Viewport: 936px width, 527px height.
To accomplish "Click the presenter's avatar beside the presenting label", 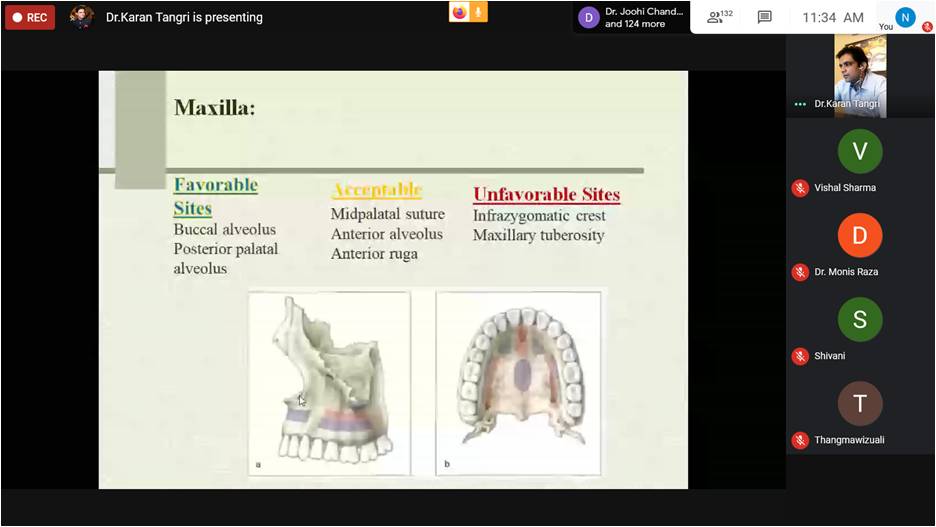I will tap(82, 17).
